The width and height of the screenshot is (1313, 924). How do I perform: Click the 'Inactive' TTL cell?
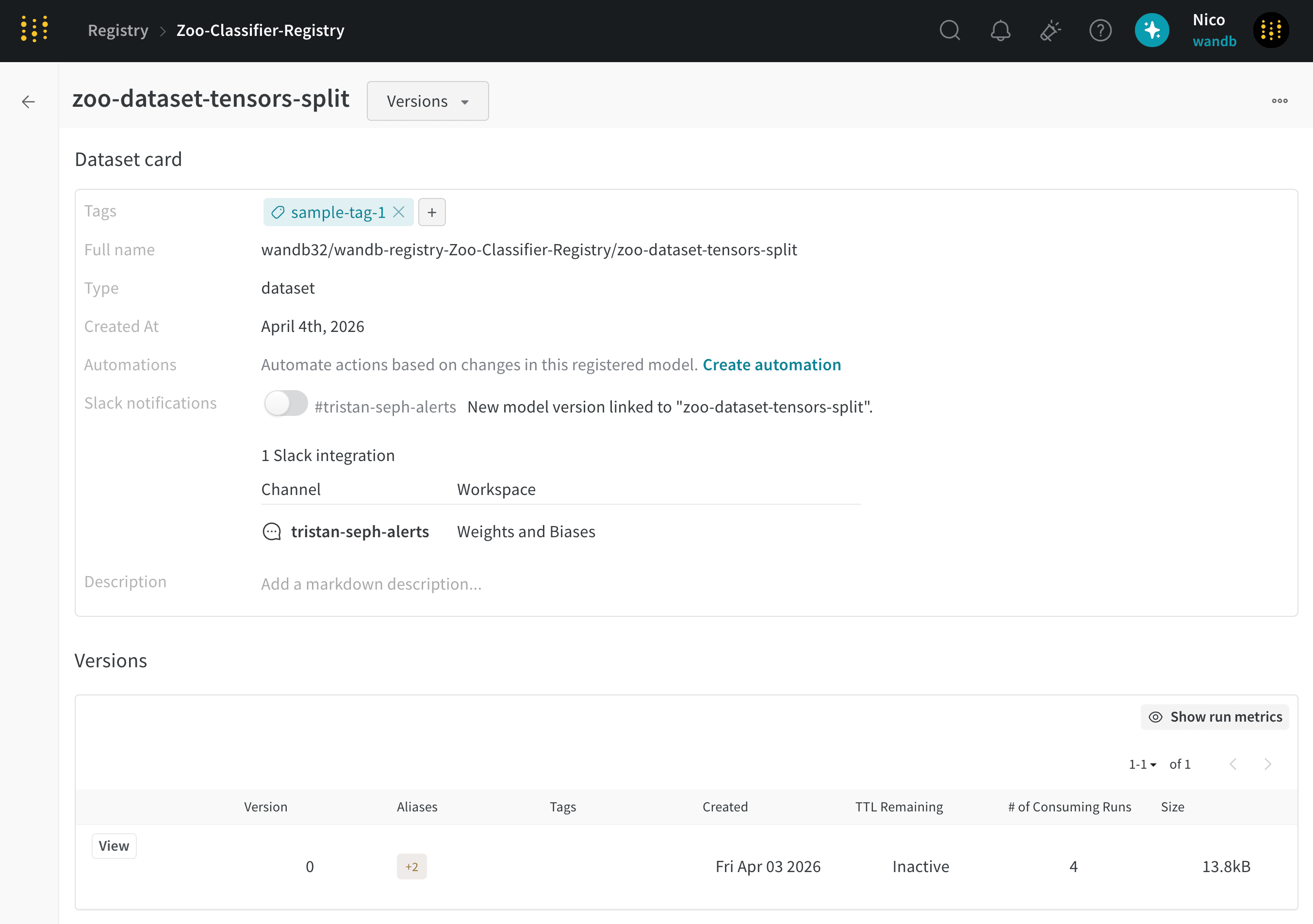pyautogui.click(x=921, y=867)
